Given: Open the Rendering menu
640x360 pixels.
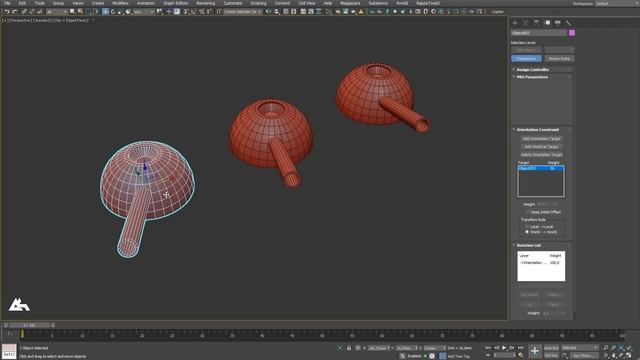Looking at the screenshot, I should (x=206, y=3).
